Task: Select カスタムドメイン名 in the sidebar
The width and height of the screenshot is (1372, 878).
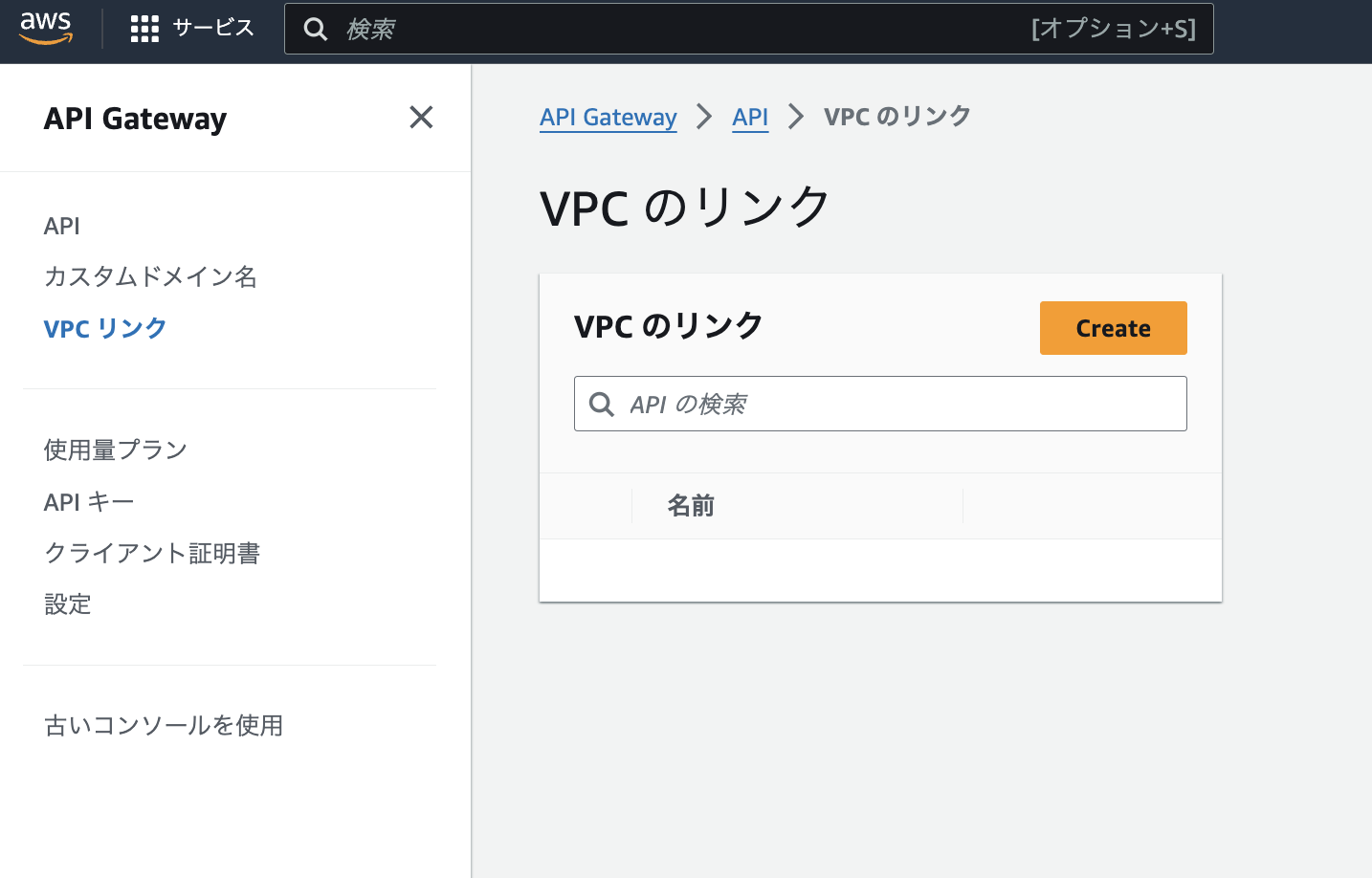Action: [x=150, y=277]
